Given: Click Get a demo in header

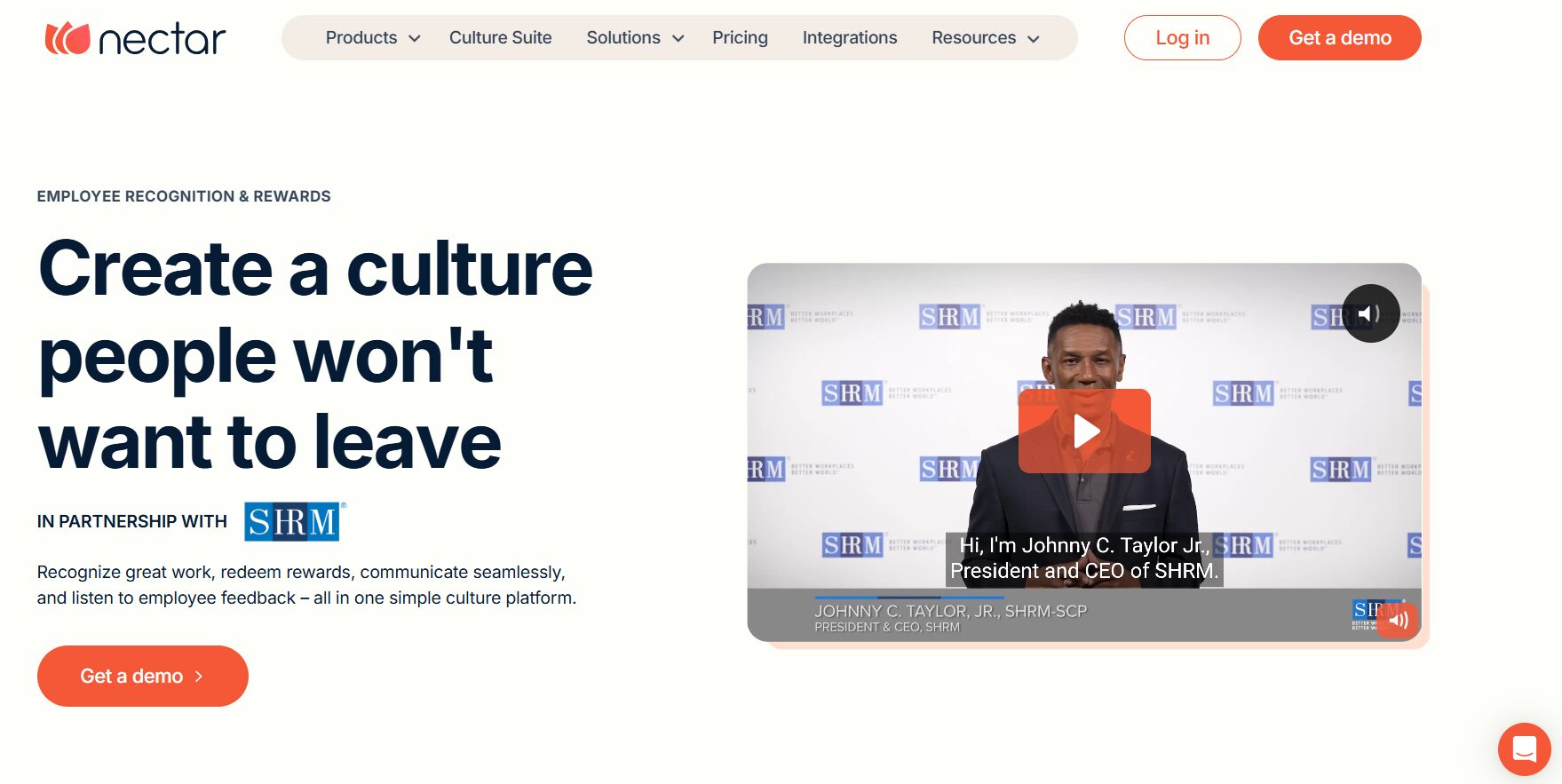Looking at the screenshot, I should pos(1339,37).
